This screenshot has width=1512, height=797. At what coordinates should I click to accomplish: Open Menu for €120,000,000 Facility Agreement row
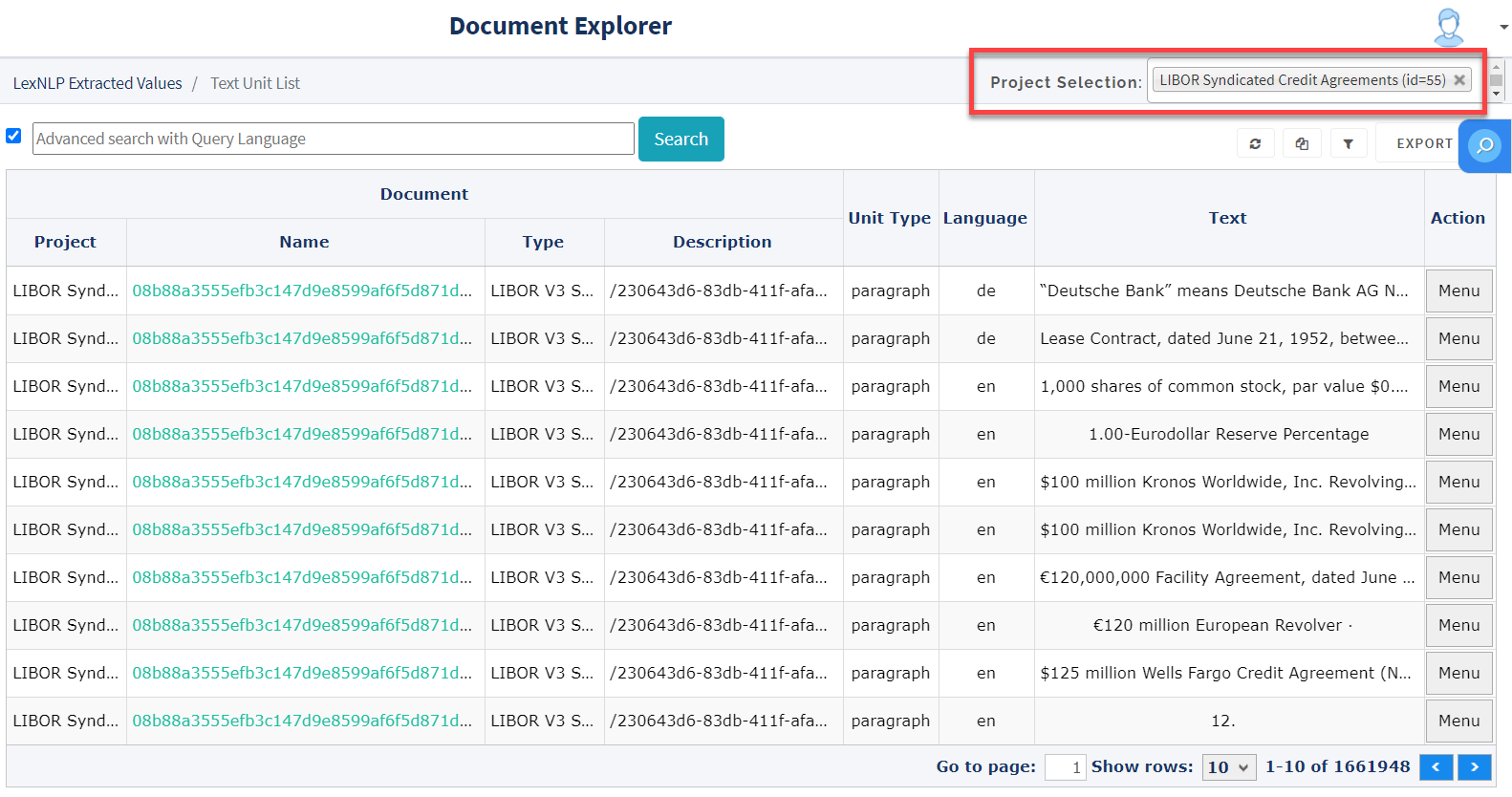tap(1459, 577)
